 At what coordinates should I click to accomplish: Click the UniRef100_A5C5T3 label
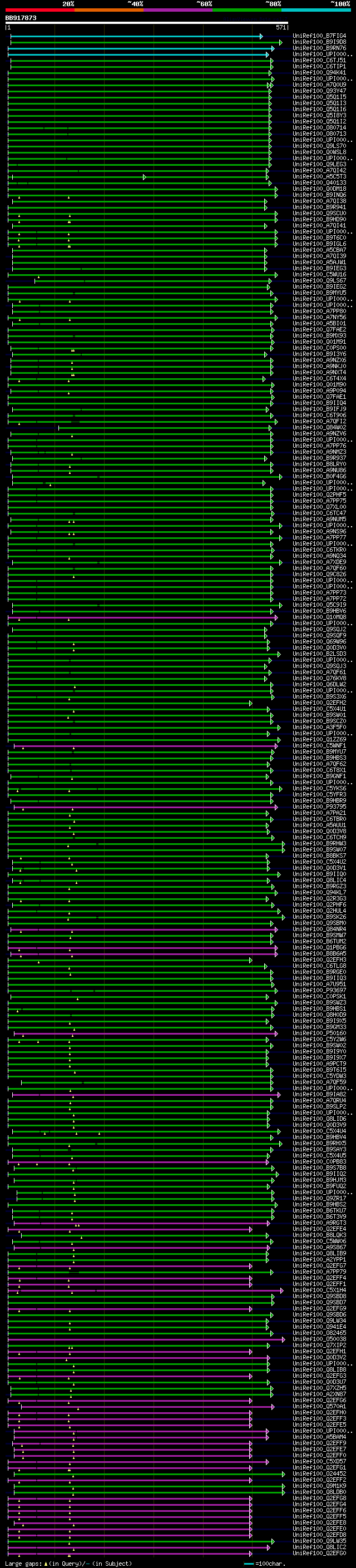pyautogui.click(x=319, y=177)
